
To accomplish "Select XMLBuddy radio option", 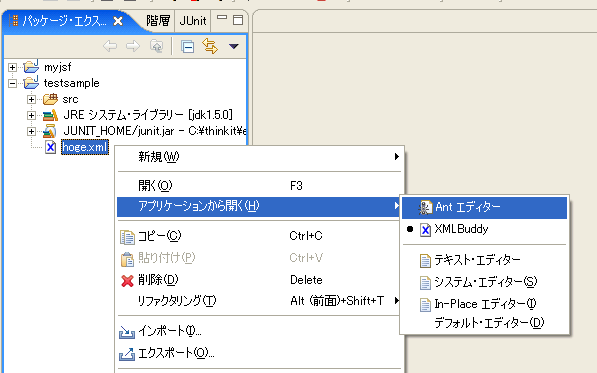I will (x=484, y=229).
